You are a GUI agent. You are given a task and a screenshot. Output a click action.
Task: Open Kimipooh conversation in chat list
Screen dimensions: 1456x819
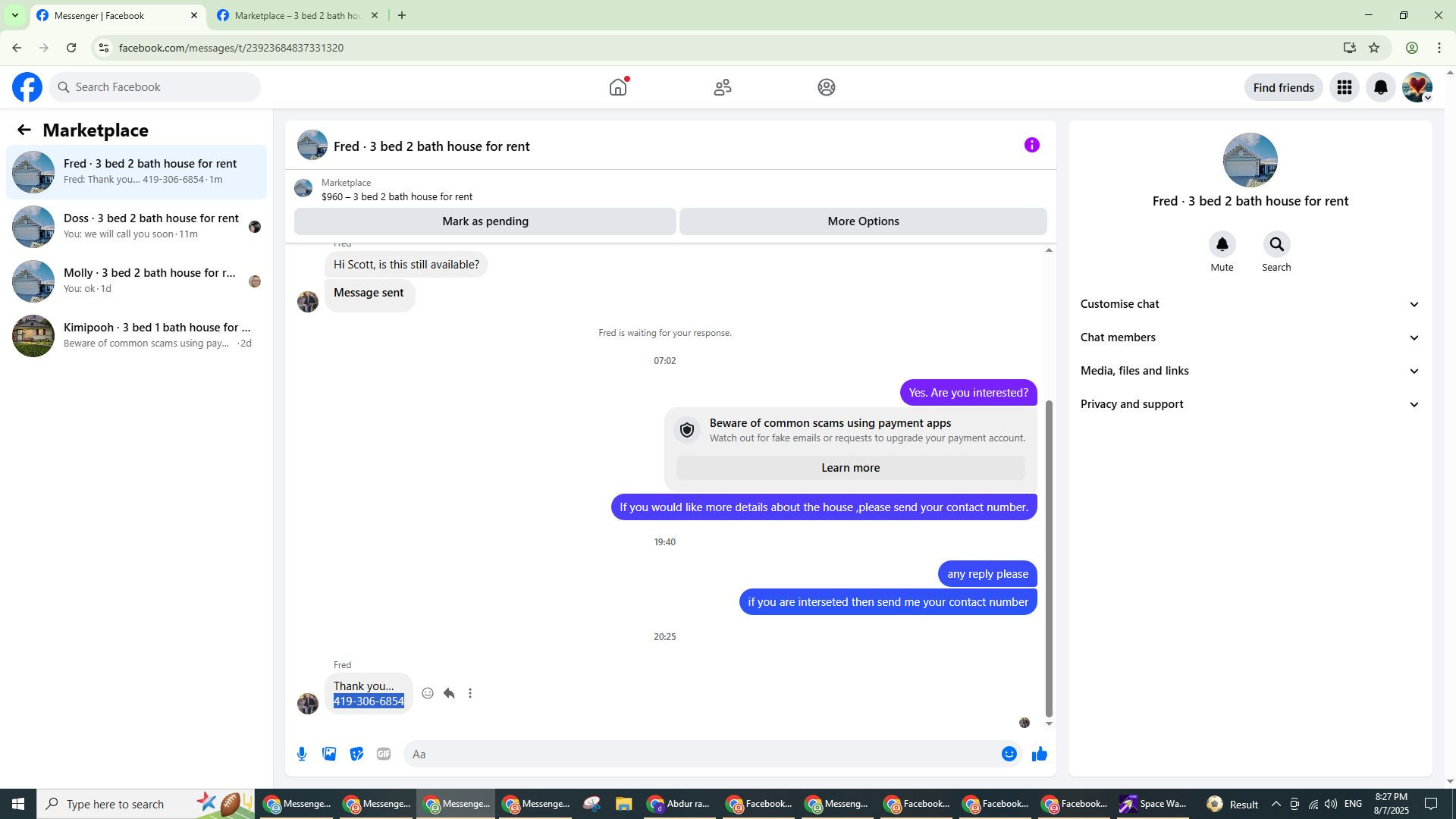136,336
